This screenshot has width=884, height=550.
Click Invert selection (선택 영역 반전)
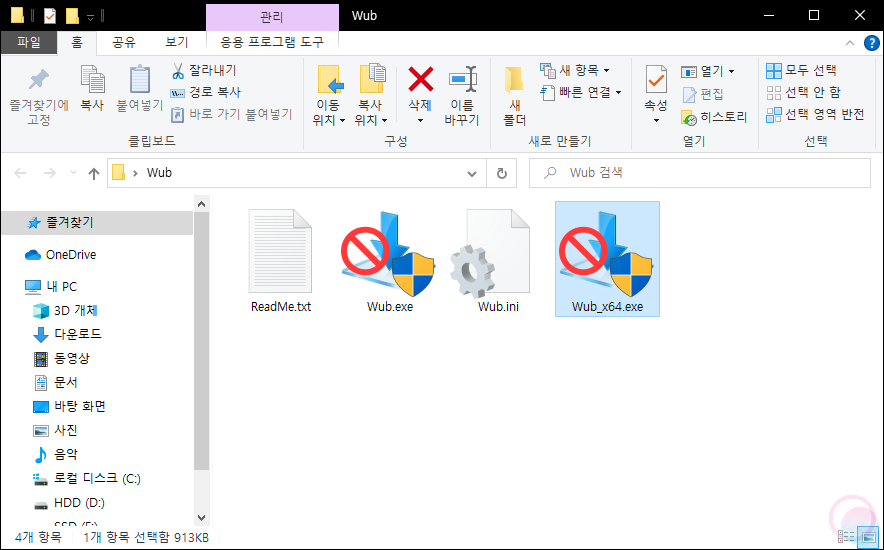pyautogui.click(x=815, y=114)
